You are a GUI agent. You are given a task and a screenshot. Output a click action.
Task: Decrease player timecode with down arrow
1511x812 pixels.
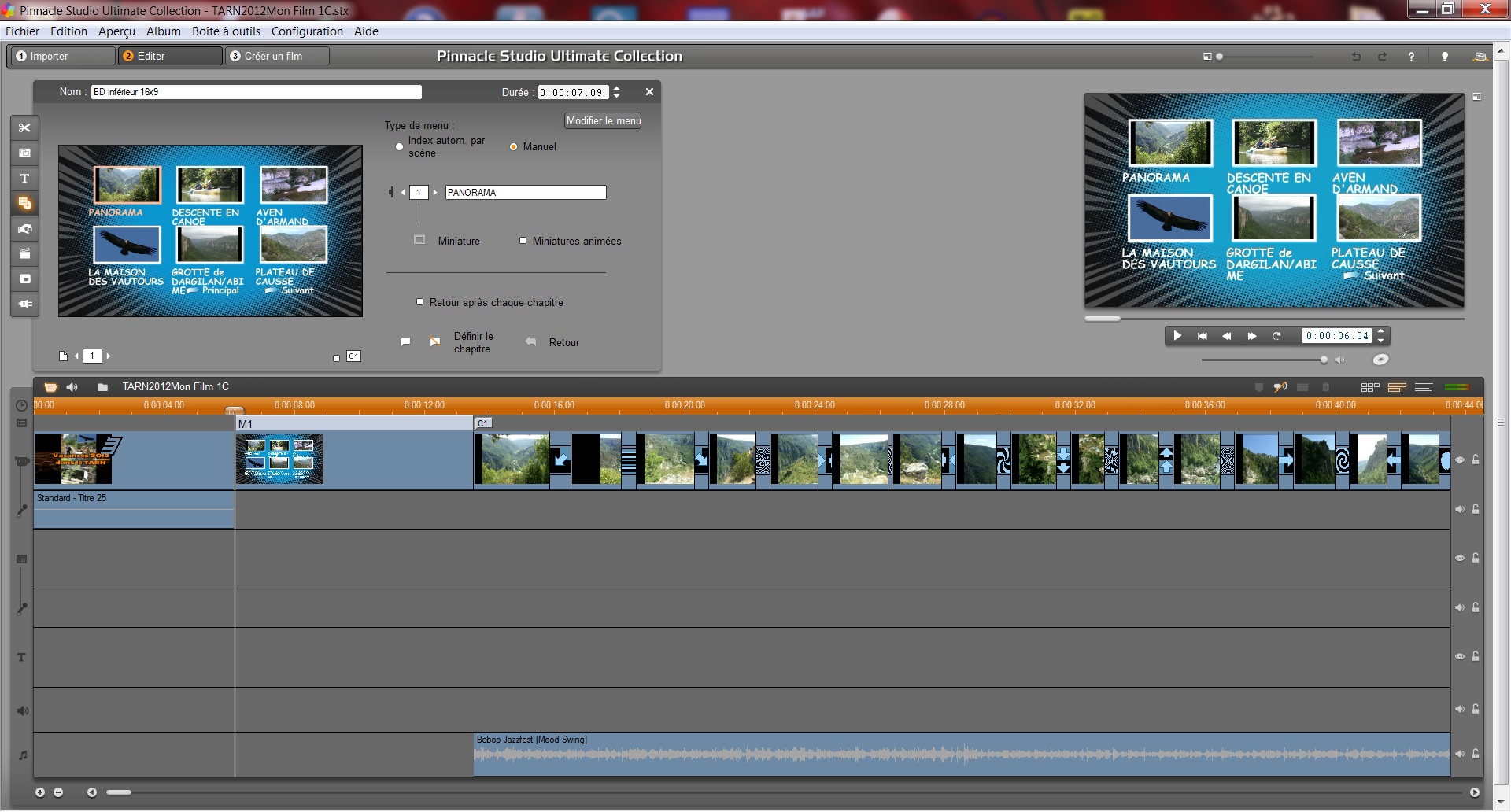(x=1380, y=340)
